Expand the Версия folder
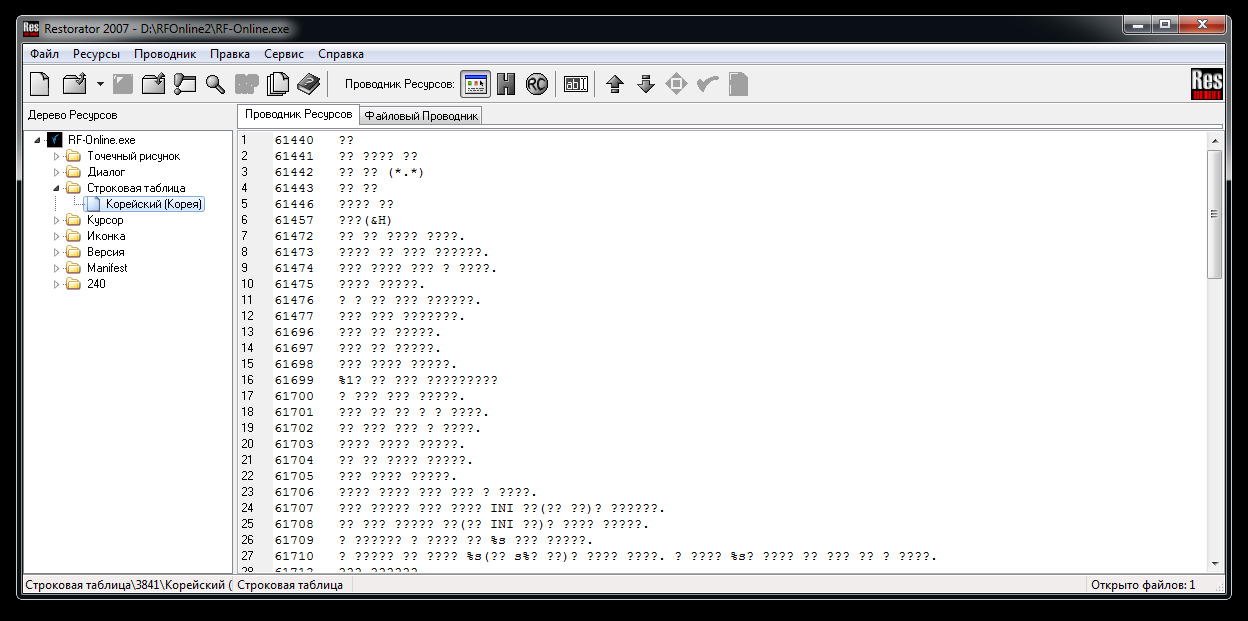The image size is (1248, 621). pos(57,252)
